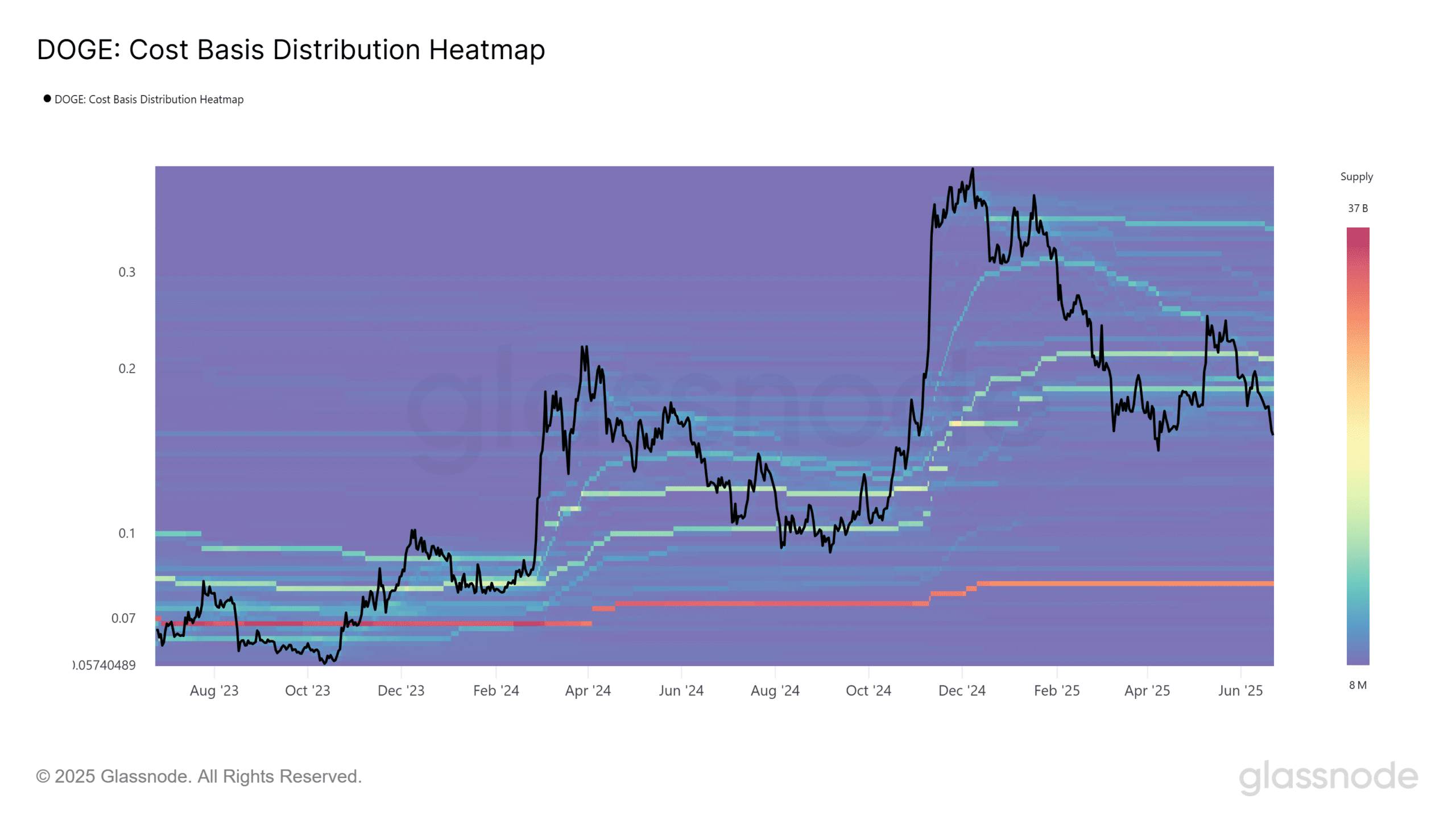Select the Aug '23 axis label
Viewport: 1456px width, 819px height.
pos(214,690)
